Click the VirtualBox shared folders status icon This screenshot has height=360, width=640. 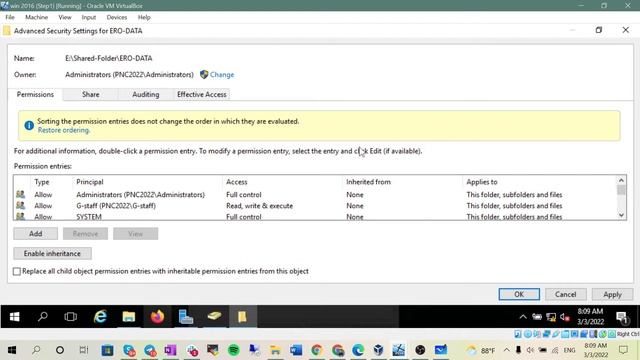565,334
